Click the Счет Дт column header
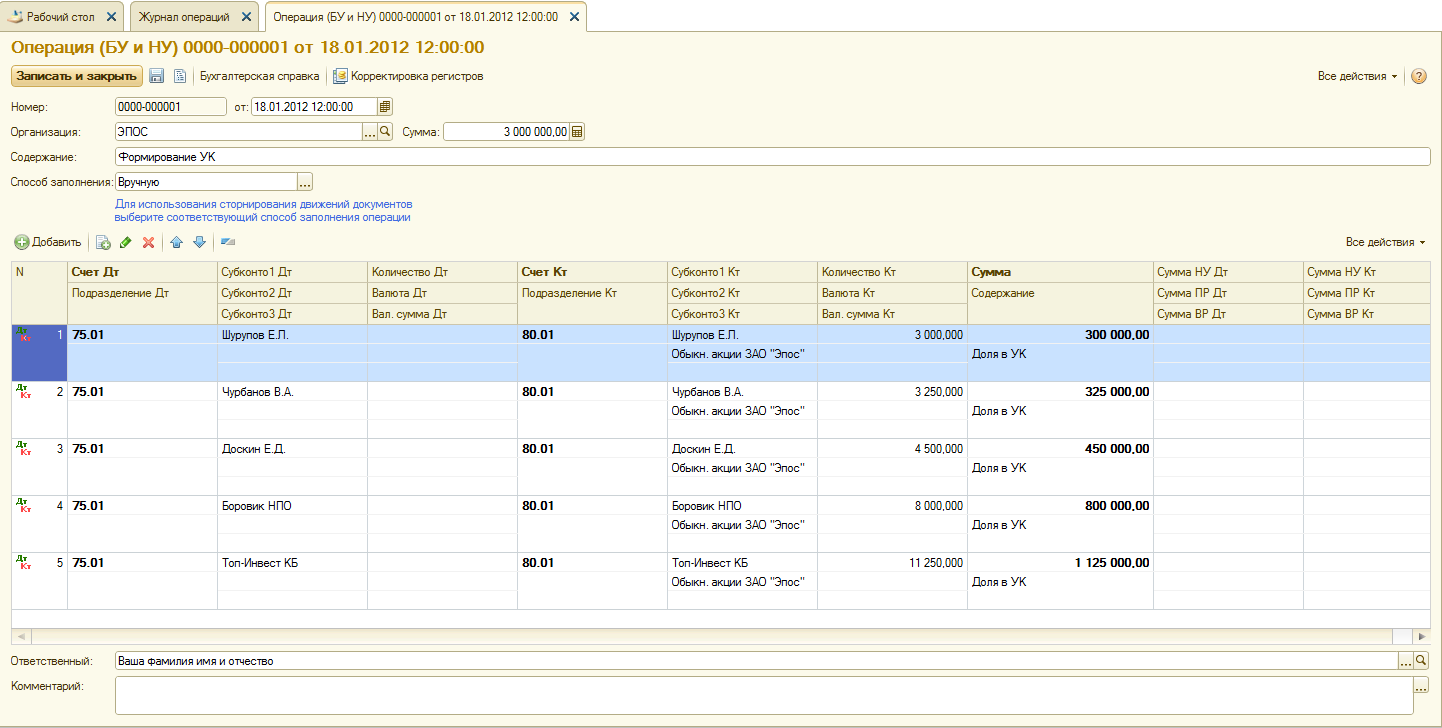Screen dimensions: 1442x728 [142, 272]
